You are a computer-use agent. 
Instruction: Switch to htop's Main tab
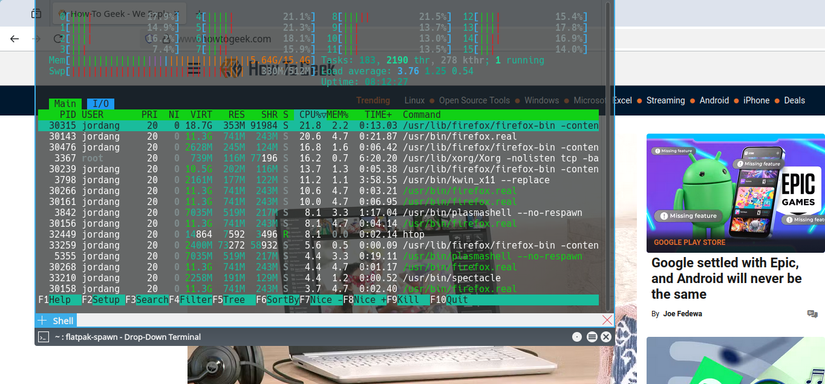65,104
